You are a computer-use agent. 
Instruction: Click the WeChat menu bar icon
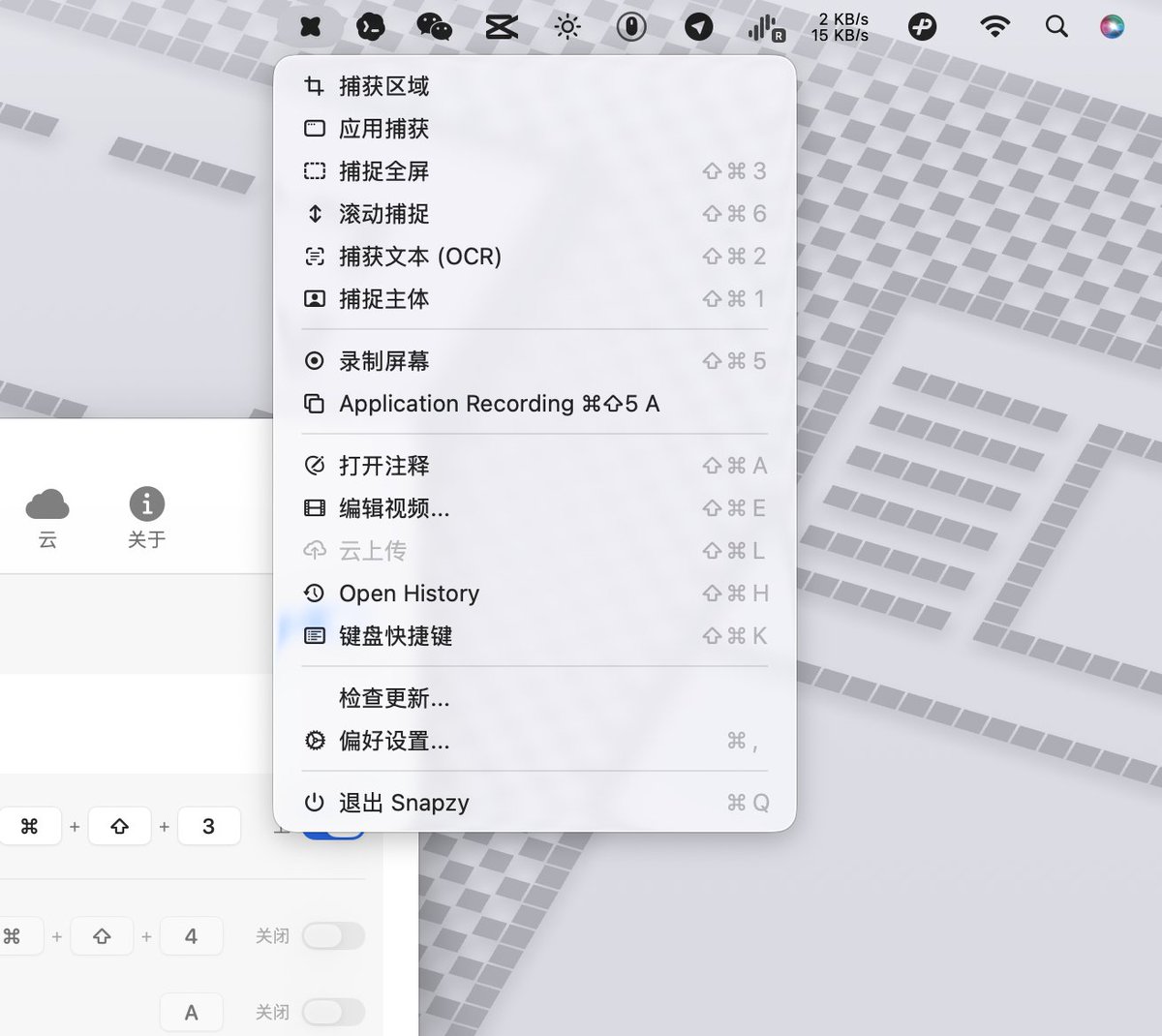click(434, 26)
